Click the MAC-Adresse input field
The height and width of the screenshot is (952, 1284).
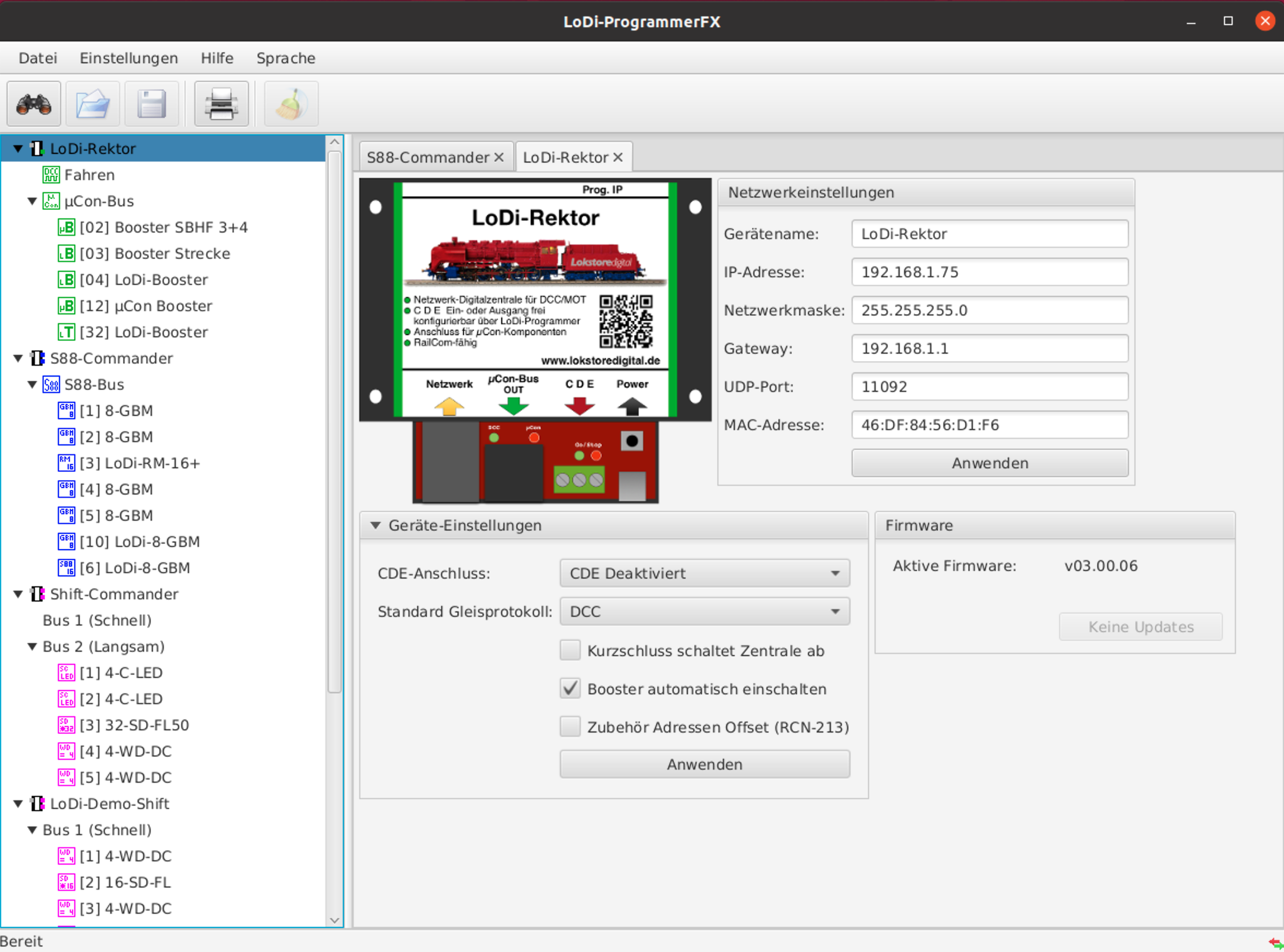(x=990, y=425)
